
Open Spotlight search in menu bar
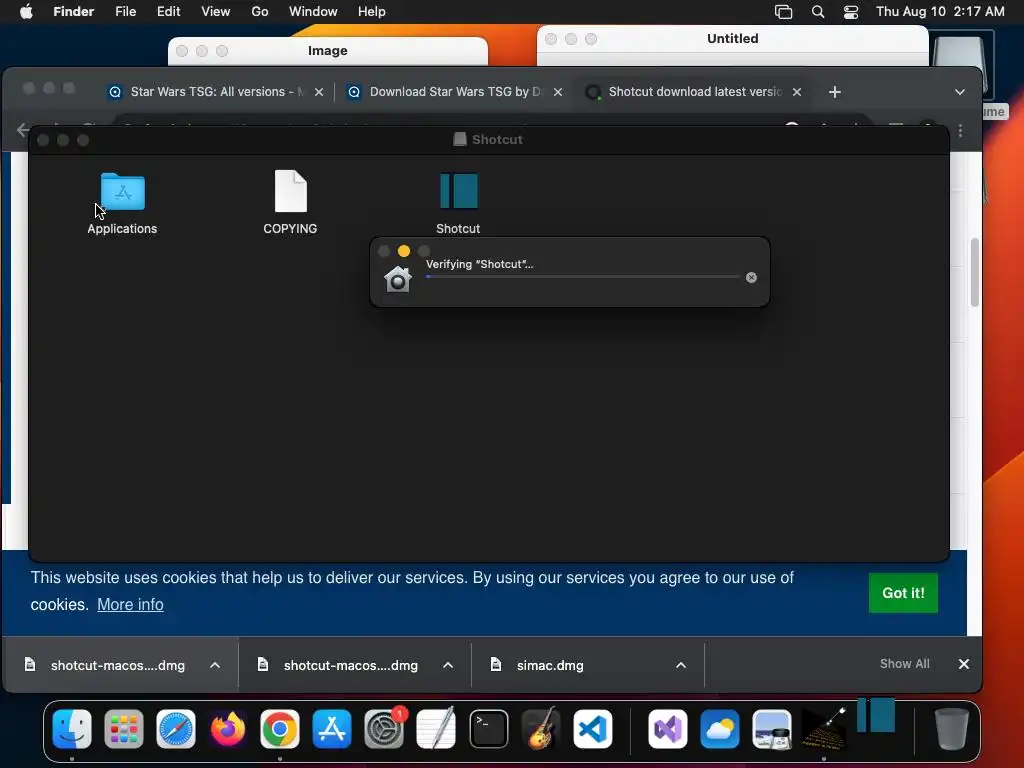coord(818,12)
